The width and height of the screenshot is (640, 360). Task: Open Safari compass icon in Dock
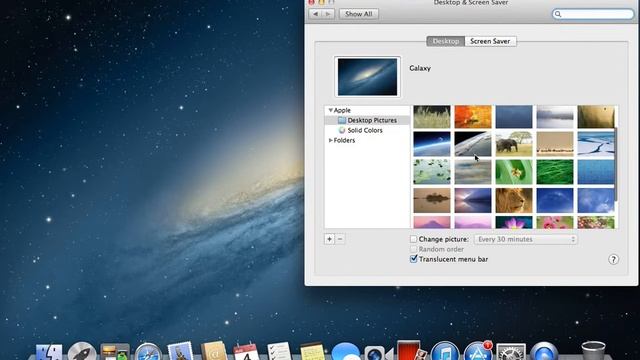148,352
